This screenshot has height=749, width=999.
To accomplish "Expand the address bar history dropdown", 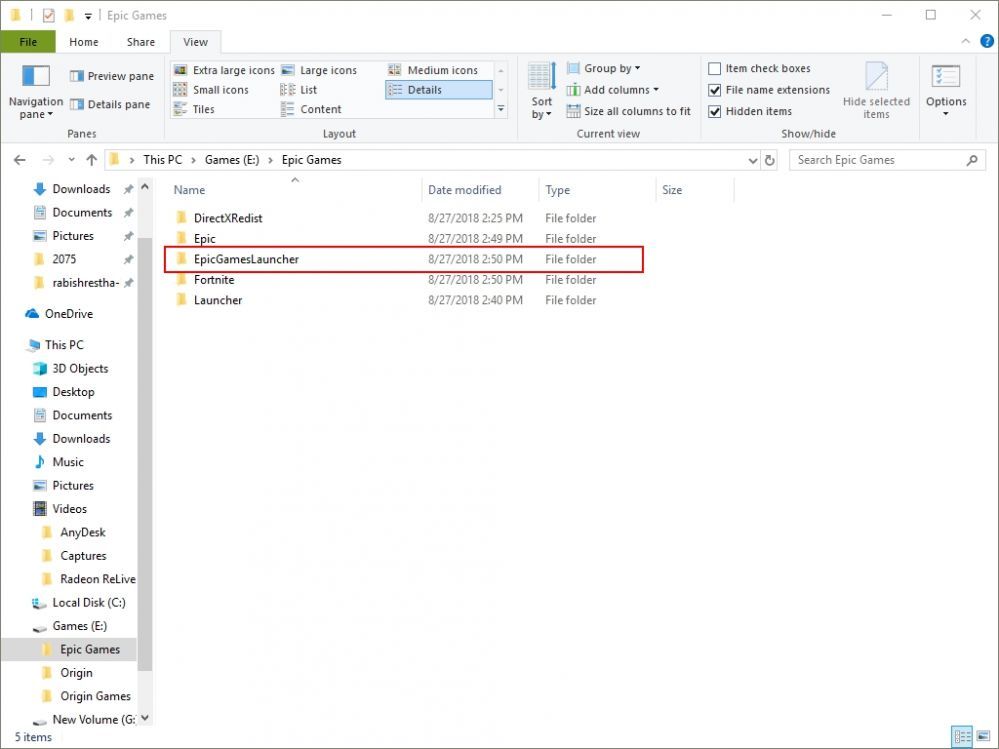I will 752,160.
